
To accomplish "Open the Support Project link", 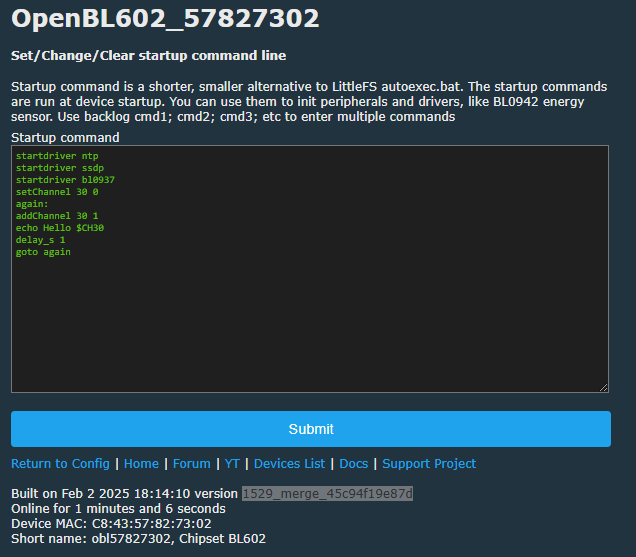I will pyautogui.click(x=429, y=463).
